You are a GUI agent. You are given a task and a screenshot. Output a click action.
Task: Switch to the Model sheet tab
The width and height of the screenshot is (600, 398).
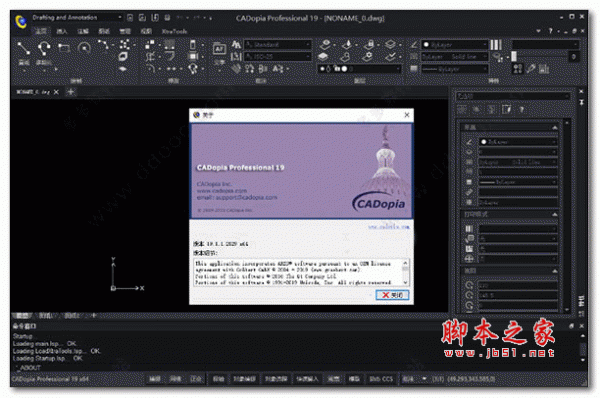22,316
